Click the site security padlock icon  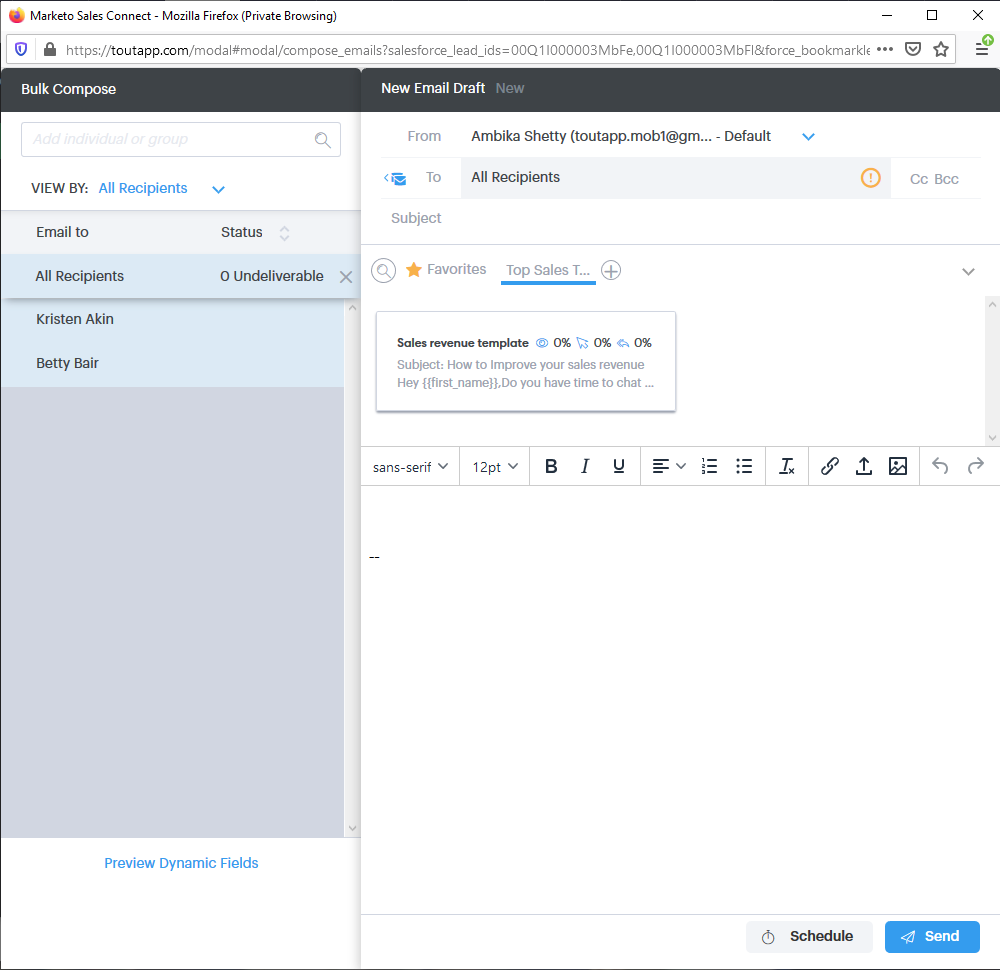[x=50, y=49]
